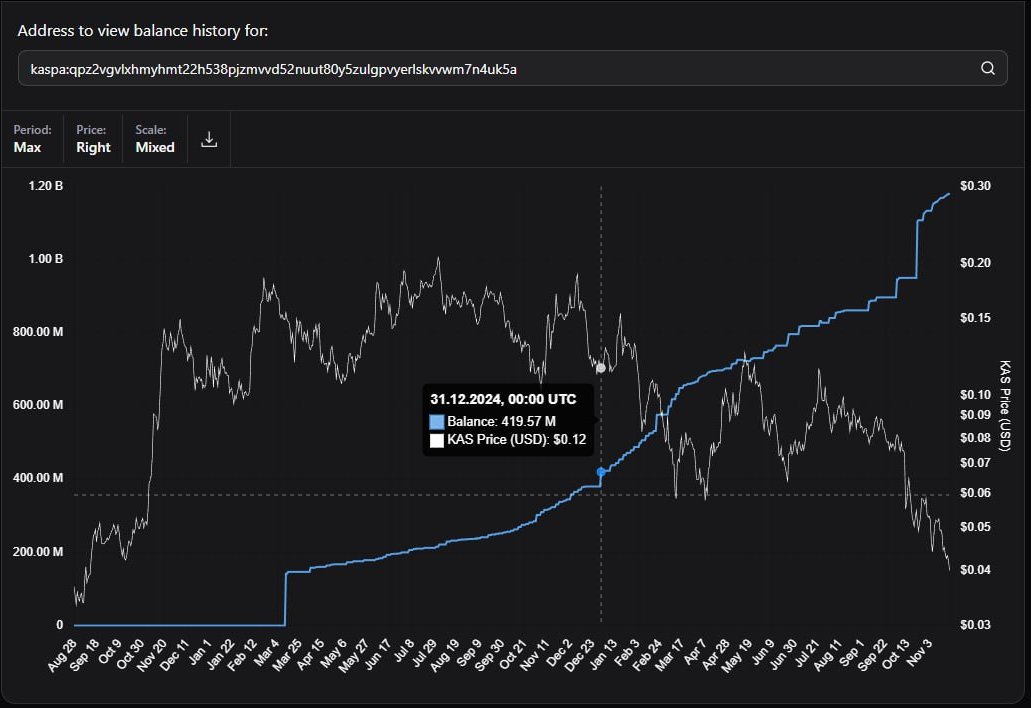Viewport: 1031px width, 708px height.
Task: Click the Aug 28 date label
Action: 62,655
